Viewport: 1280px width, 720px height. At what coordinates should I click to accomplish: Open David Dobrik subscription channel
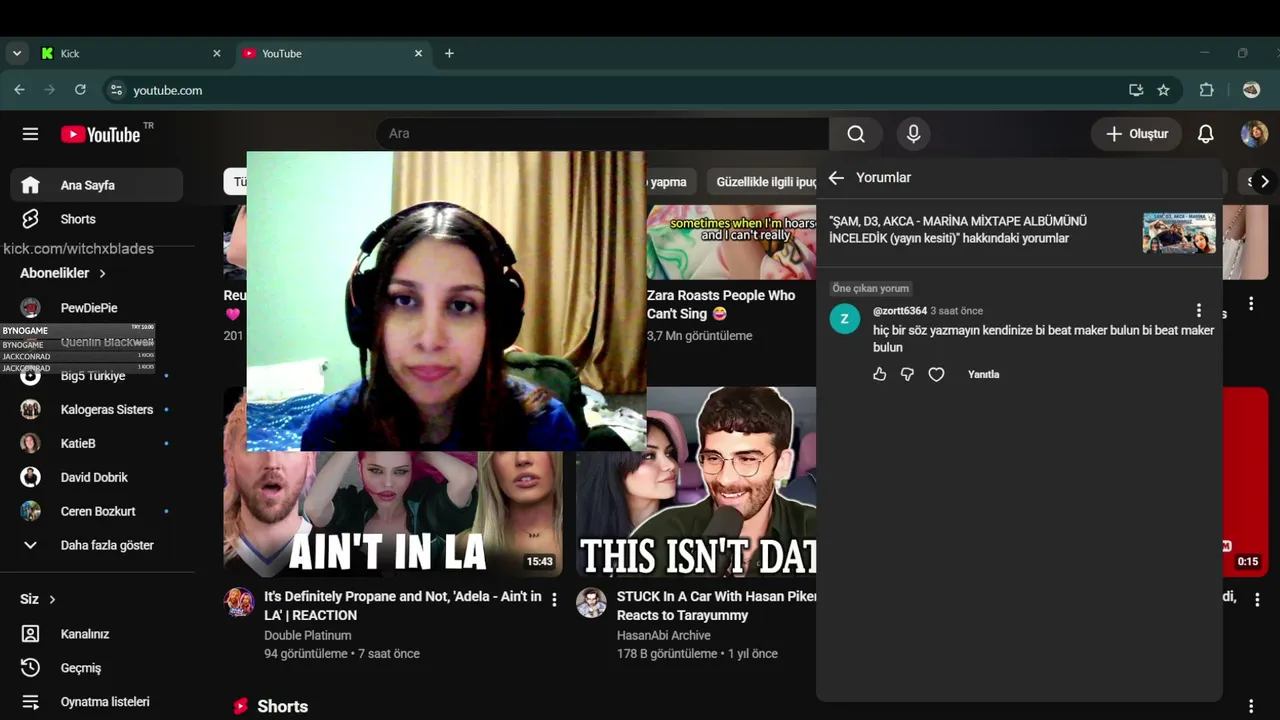[97, 478]
